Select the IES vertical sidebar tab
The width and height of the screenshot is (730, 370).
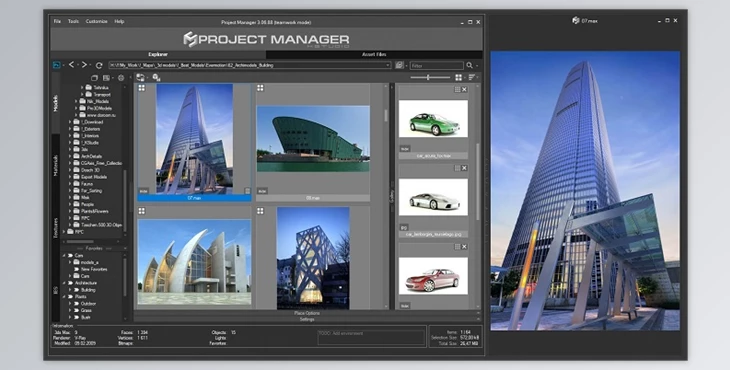[x=56, y=290]
